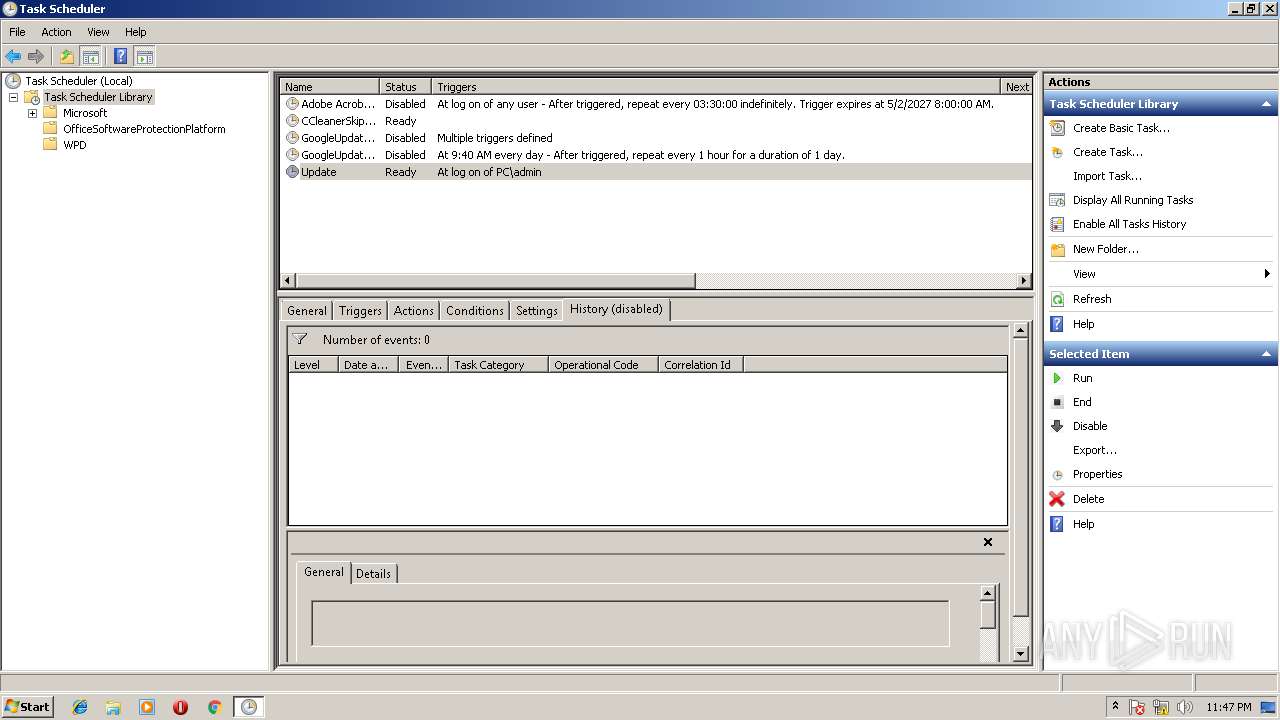Click Enable All Tasks History action

[1129, 224]
